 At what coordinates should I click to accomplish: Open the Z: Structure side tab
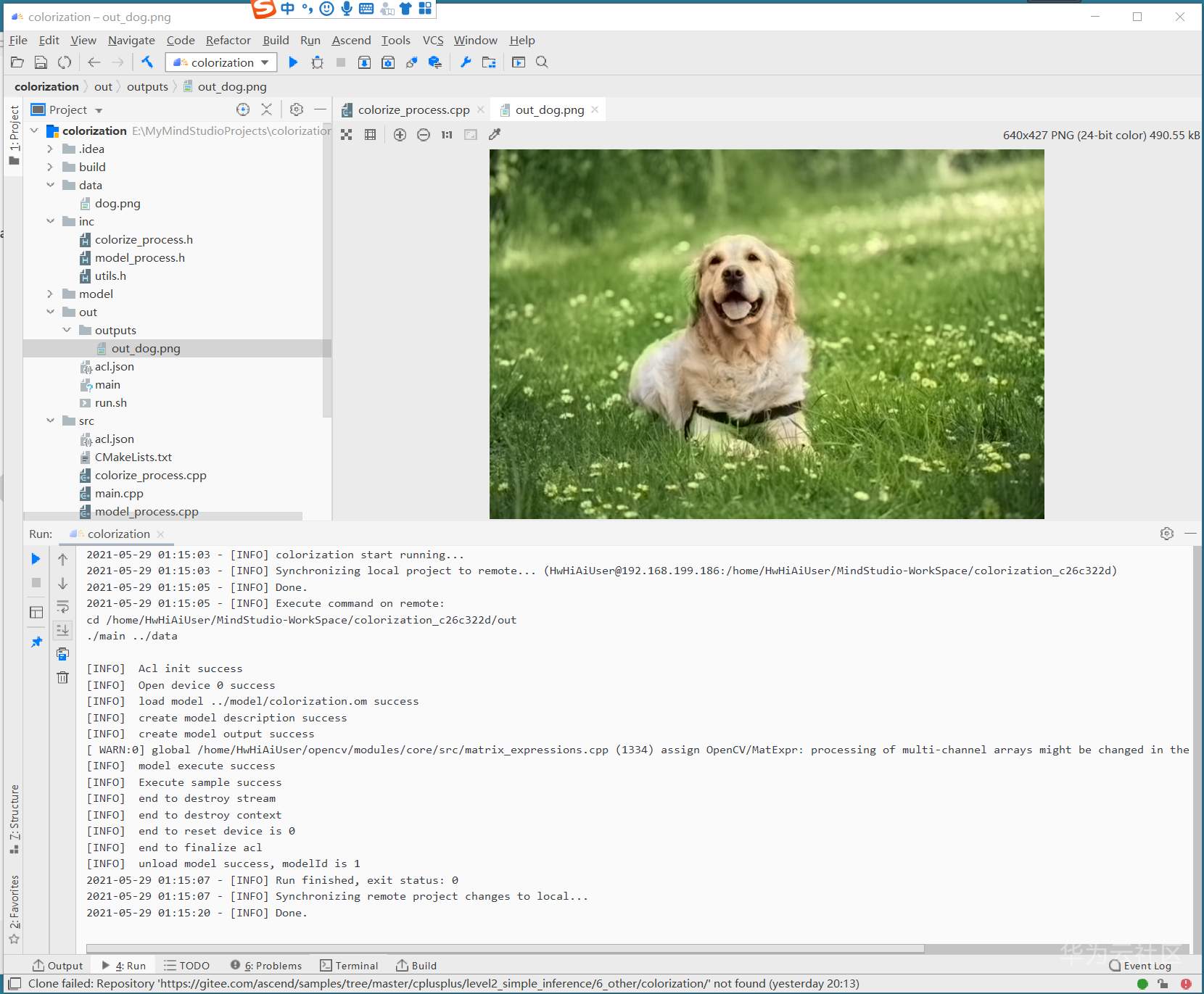pyautogui.click(x=15, y=819)
